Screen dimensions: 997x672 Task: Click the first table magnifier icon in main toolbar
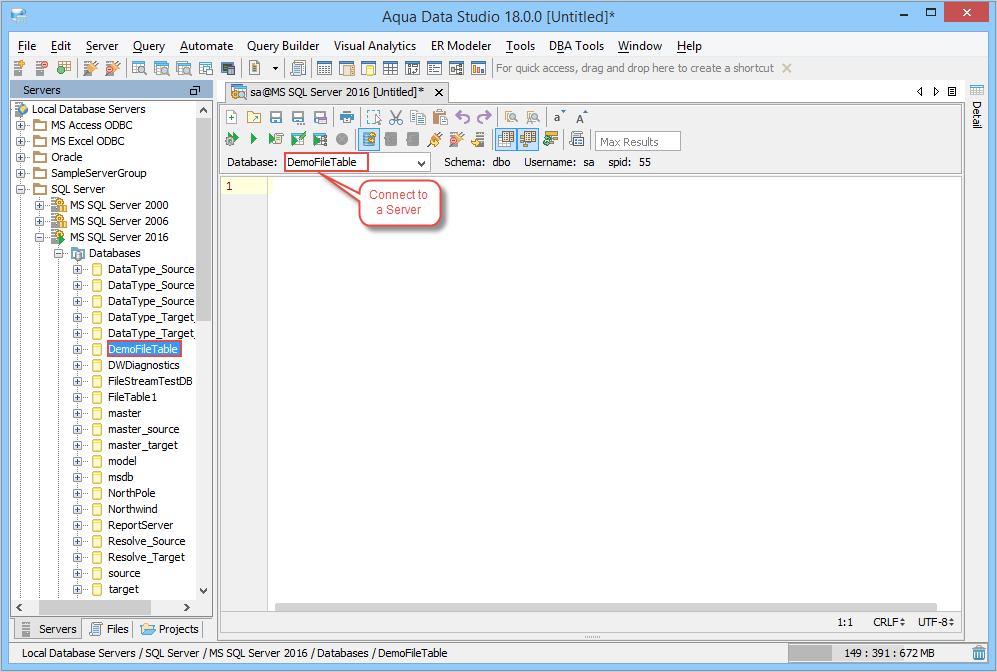tap(139, 68)
